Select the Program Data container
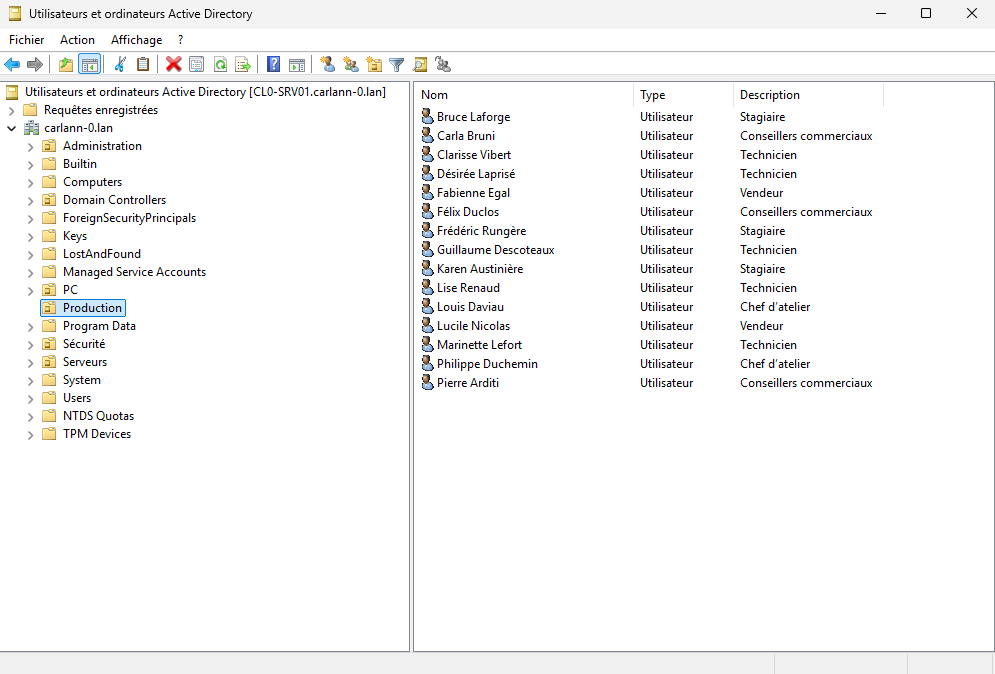The width and height of the screenshot is (995, 674). (99, 326)
